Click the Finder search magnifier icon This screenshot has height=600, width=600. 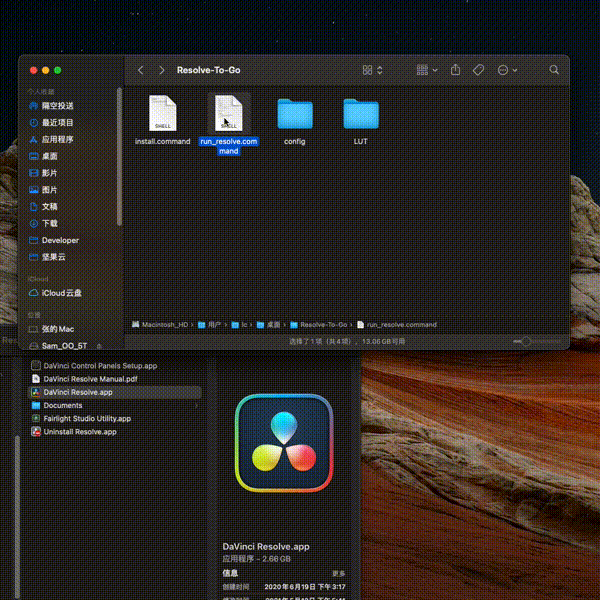point(554,70)
